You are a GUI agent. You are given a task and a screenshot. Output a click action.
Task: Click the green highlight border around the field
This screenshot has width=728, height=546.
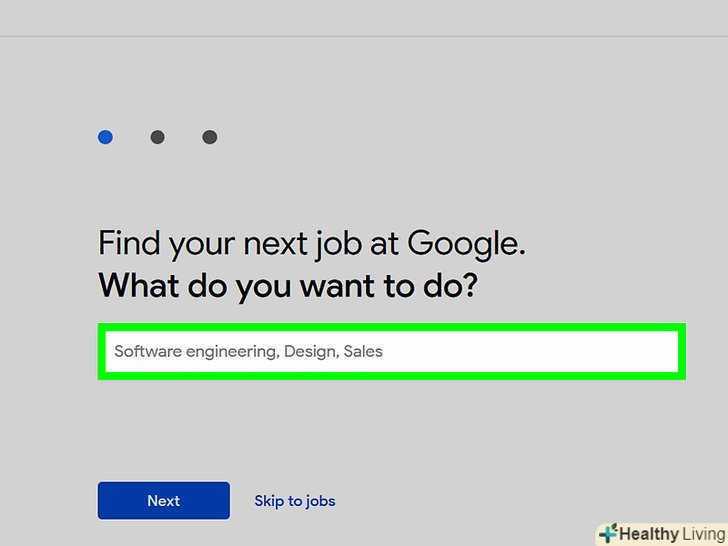(x=391, y=325)
